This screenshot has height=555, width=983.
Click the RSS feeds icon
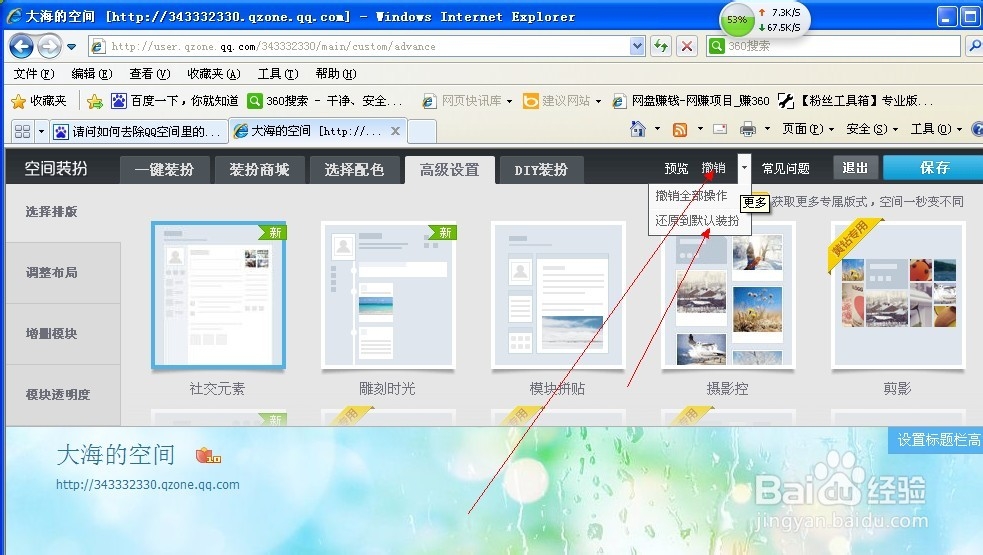[680, 129]
